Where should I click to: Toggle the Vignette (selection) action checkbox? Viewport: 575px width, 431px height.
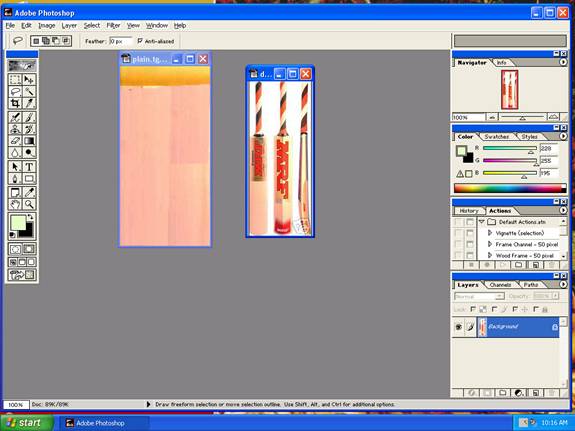458,233
